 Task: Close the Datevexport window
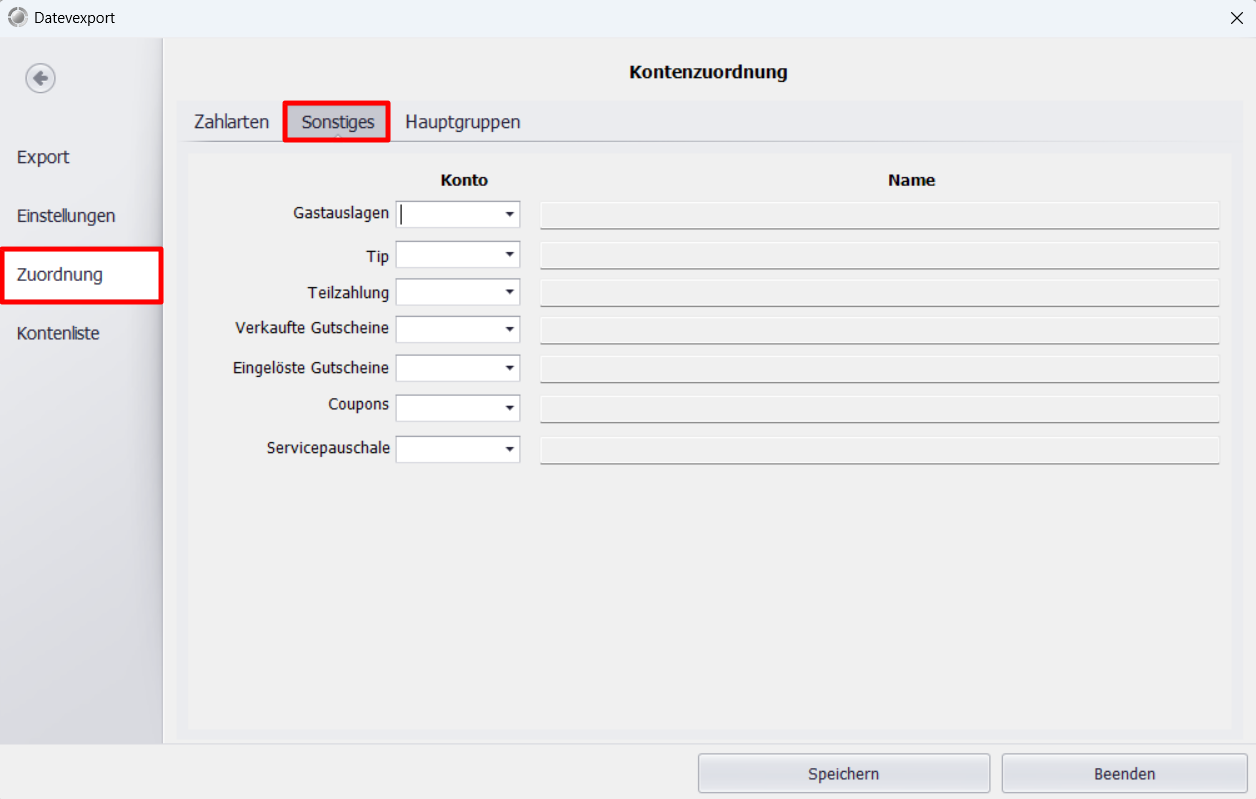1235,17
